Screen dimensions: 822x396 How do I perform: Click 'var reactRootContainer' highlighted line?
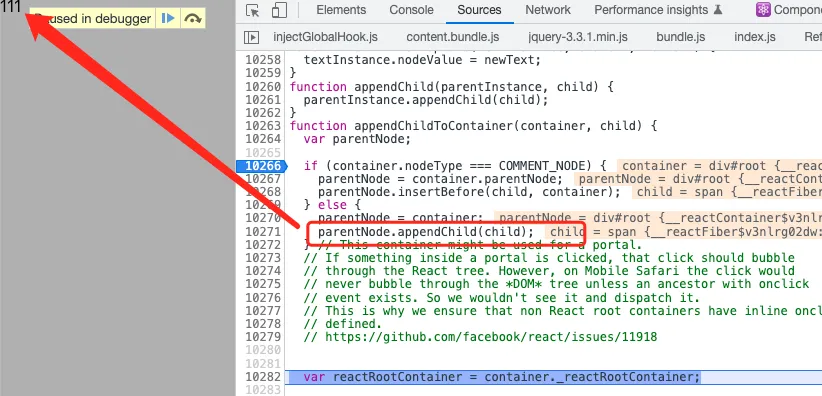click(502, 377)
